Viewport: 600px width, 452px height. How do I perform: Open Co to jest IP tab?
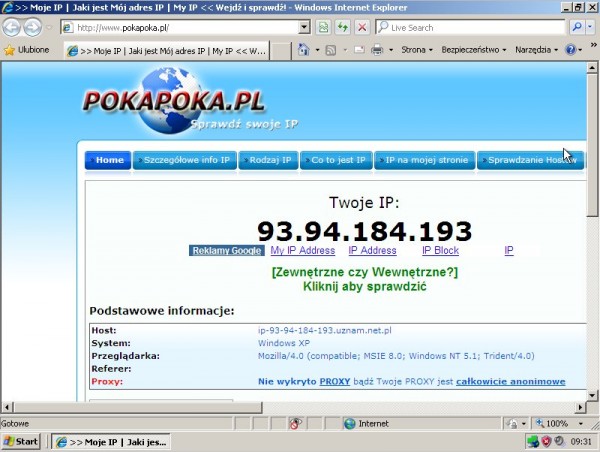pos(336,160)
